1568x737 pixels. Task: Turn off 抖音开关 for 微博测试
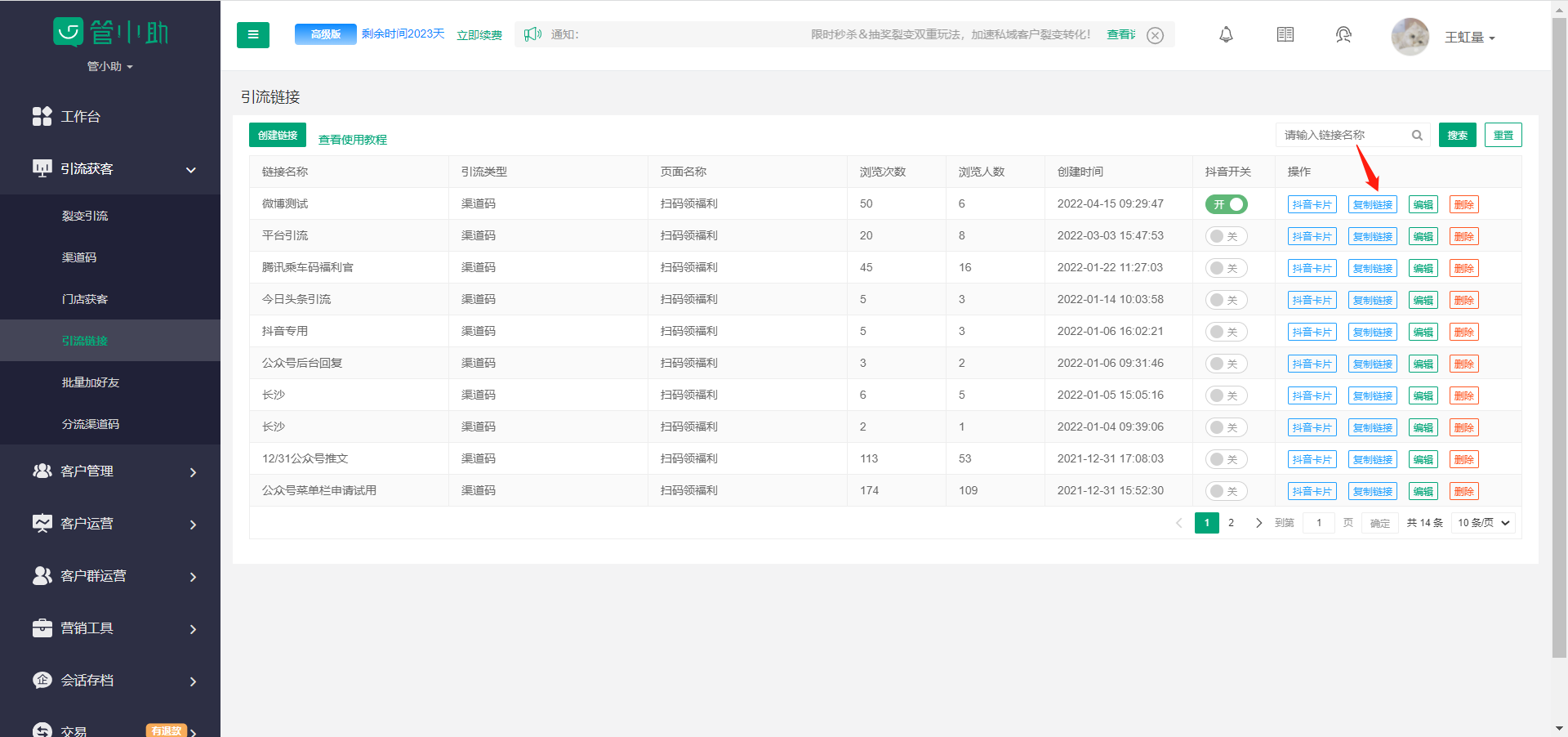(1227, 204)
